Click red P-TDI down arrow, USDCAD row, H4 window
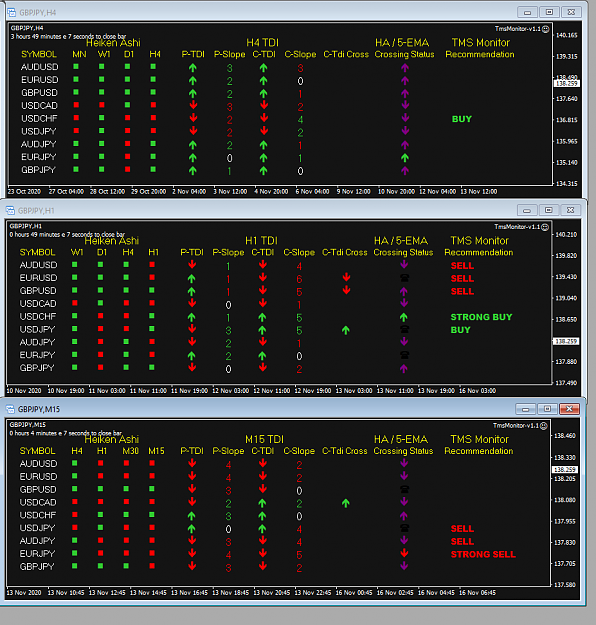 click(193, 105)
